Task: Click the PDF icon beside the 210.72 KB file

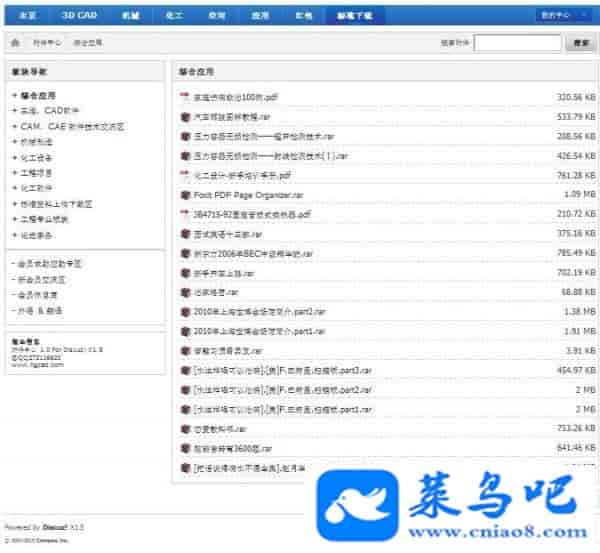Action: 185,214
